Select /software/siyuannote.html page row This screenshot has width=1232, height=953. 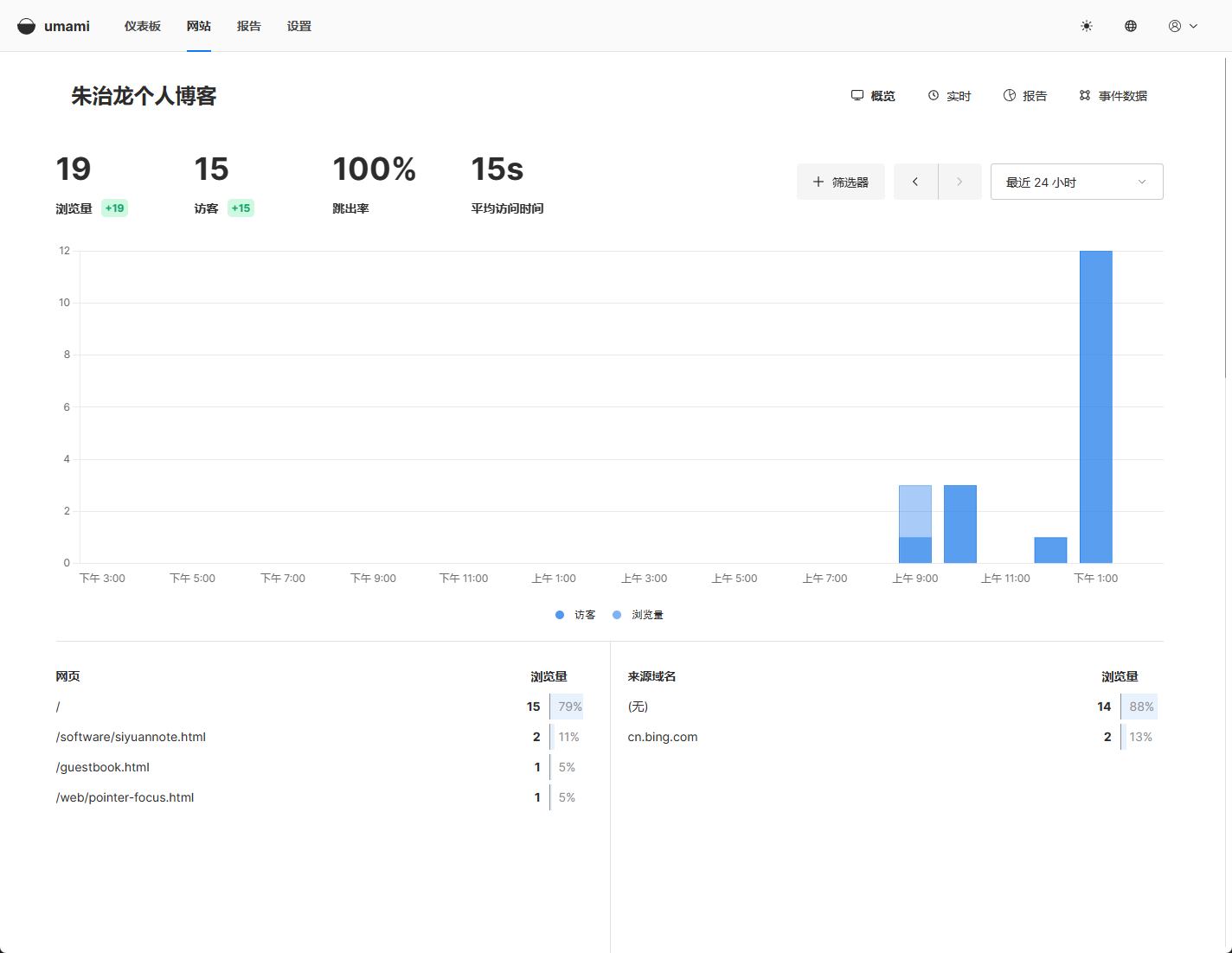[319, 737]
